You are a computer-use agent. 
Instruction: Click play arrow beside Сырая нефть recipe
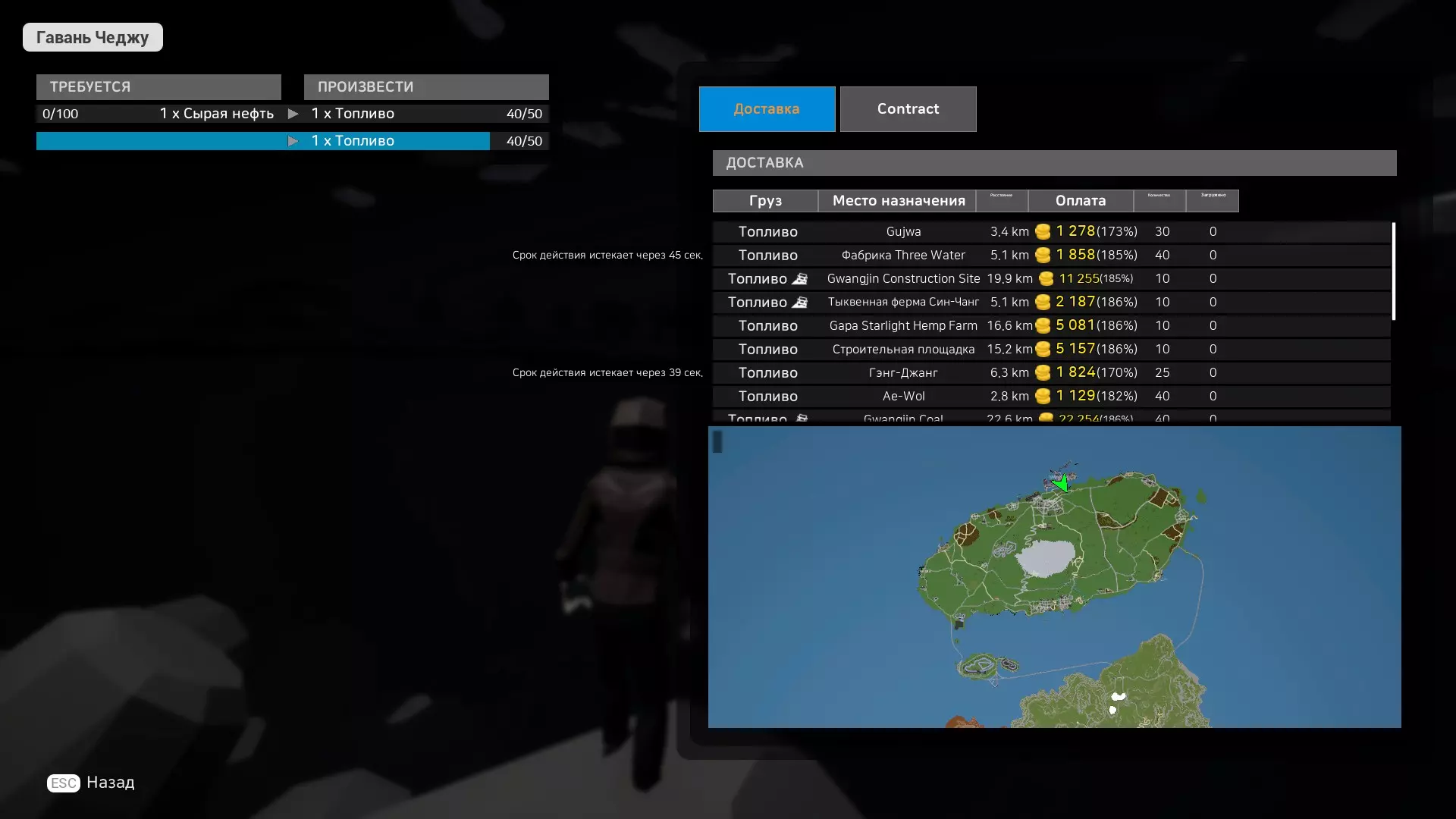(x=293, y=114)
